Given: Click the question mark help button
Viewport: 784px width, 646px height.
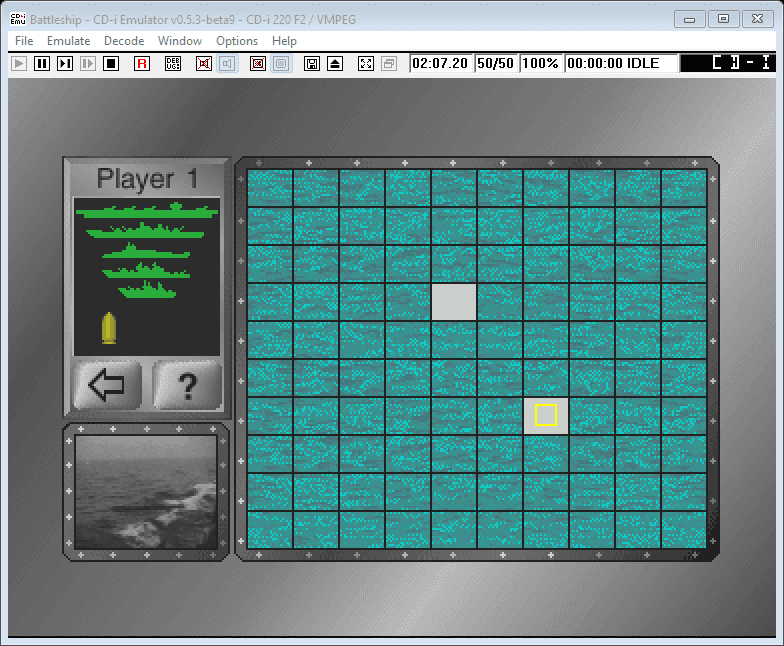Looking at the screenshot, I should coord(187,385).
